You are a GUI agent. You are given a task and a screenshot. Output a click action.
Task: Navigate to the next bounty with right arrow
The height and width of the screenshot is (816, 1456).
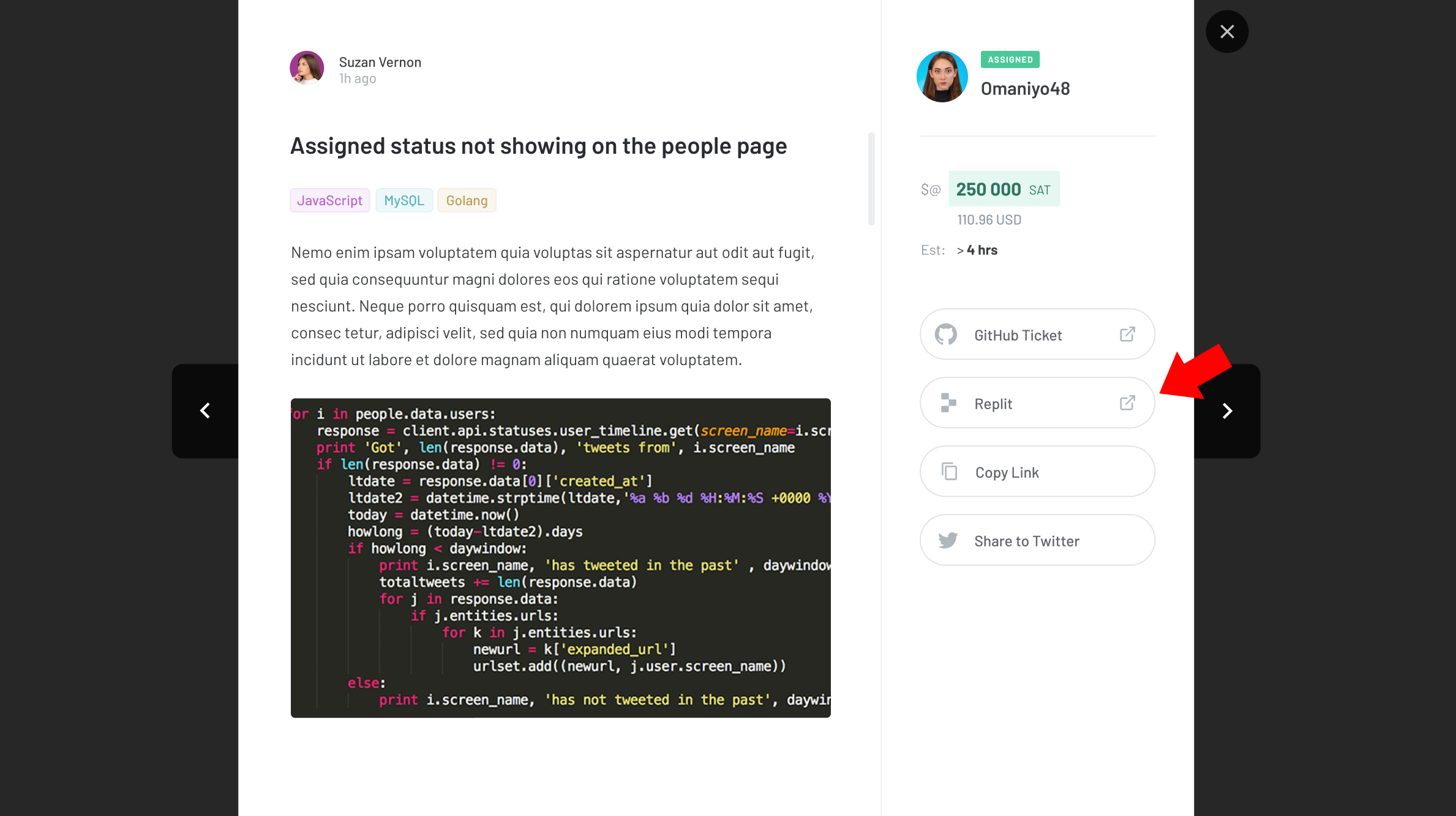point(1227,410)
